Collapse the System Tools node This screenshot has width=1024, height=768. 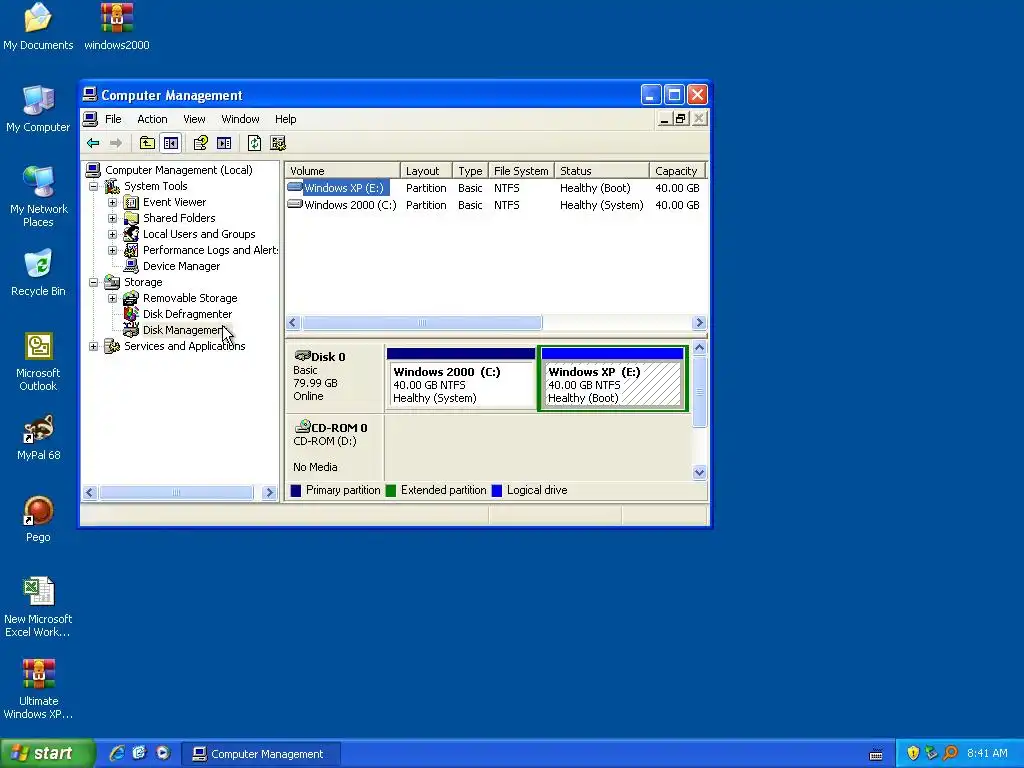[x=93, y=186]
